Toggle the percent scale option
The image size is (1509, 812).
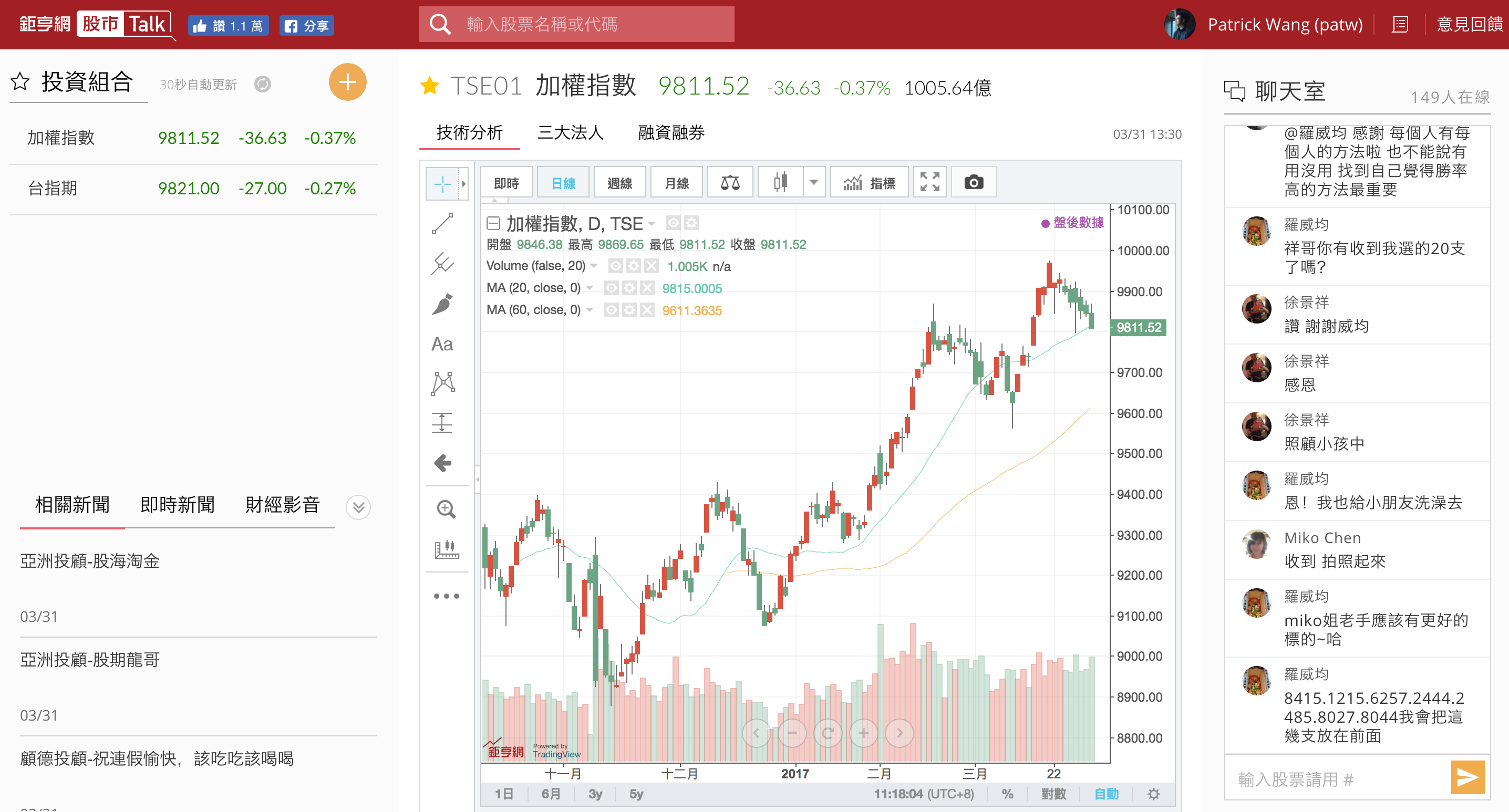pos(1008,793)
